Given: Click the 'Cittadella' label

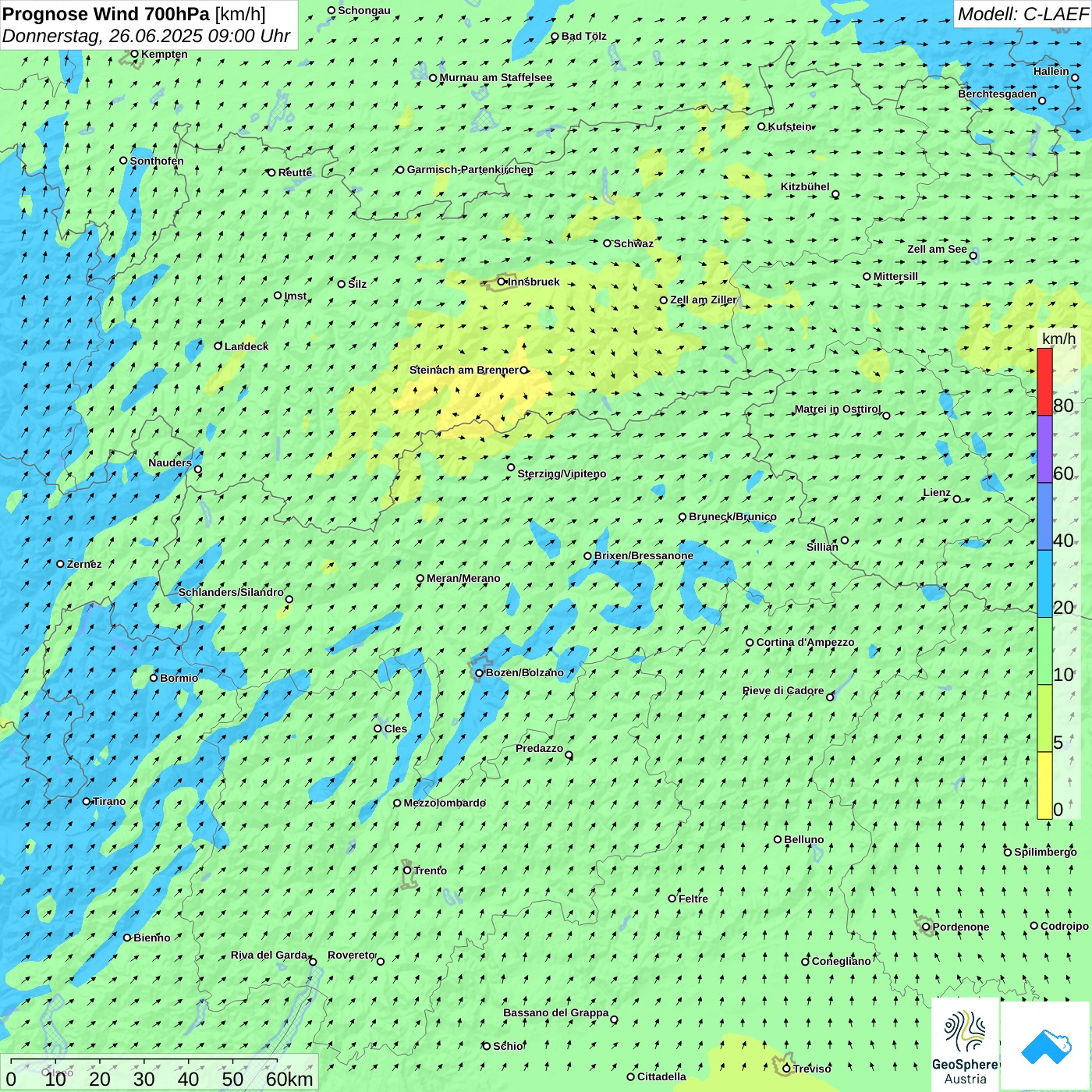Looking at the screenshot, I should [661, 1076].
